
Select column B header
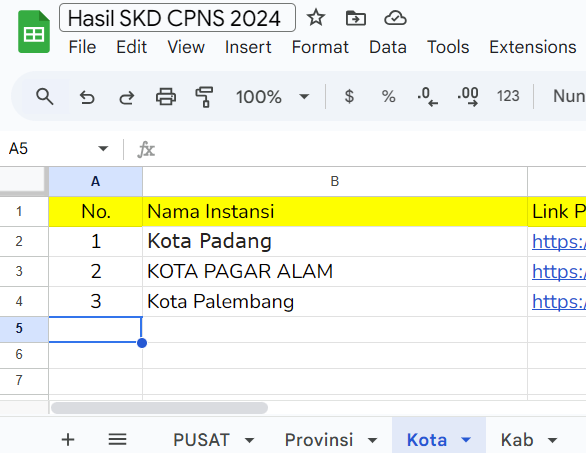point(335,182)
